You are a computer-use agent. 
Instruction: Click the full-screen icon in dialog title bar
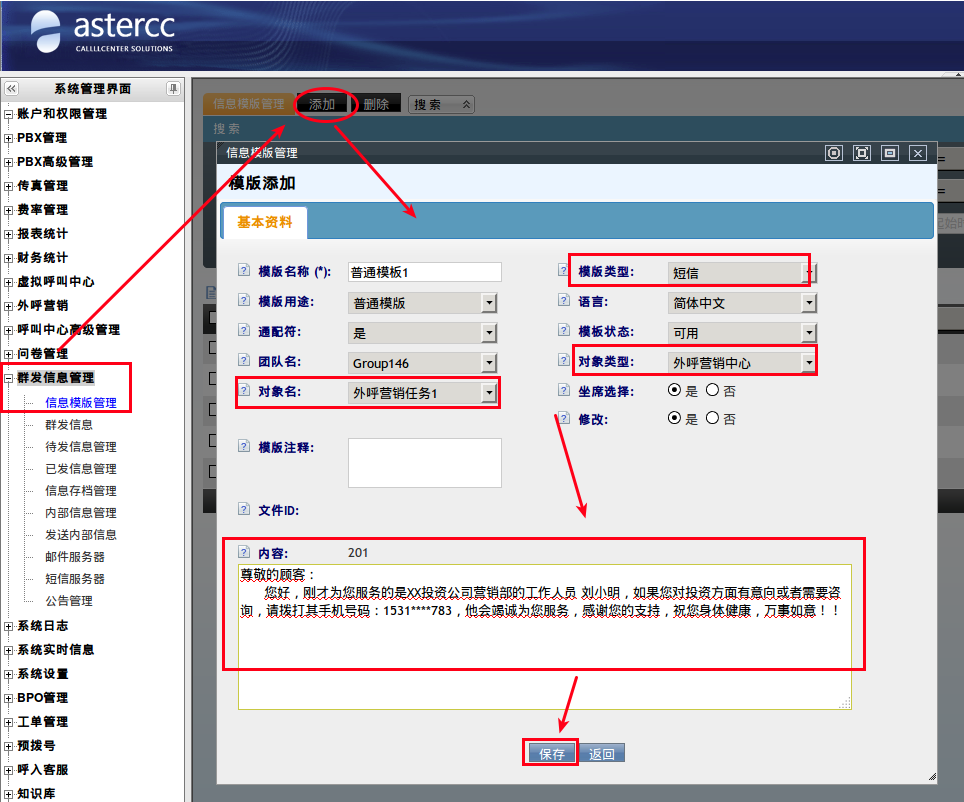(x=861, y=153)
